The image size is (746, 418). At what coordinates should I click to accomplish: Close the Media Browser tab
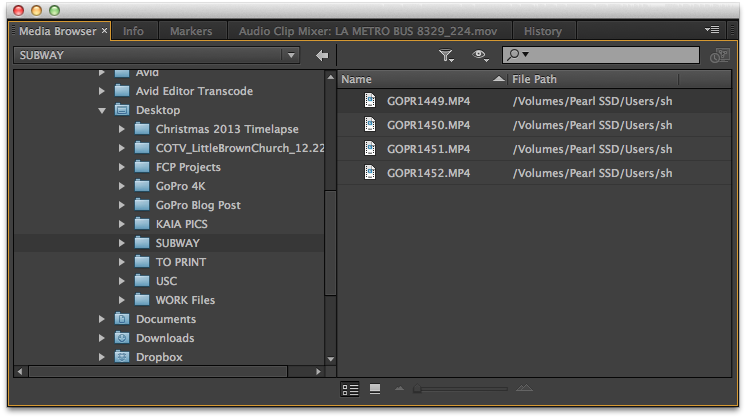tap(104, 31)
